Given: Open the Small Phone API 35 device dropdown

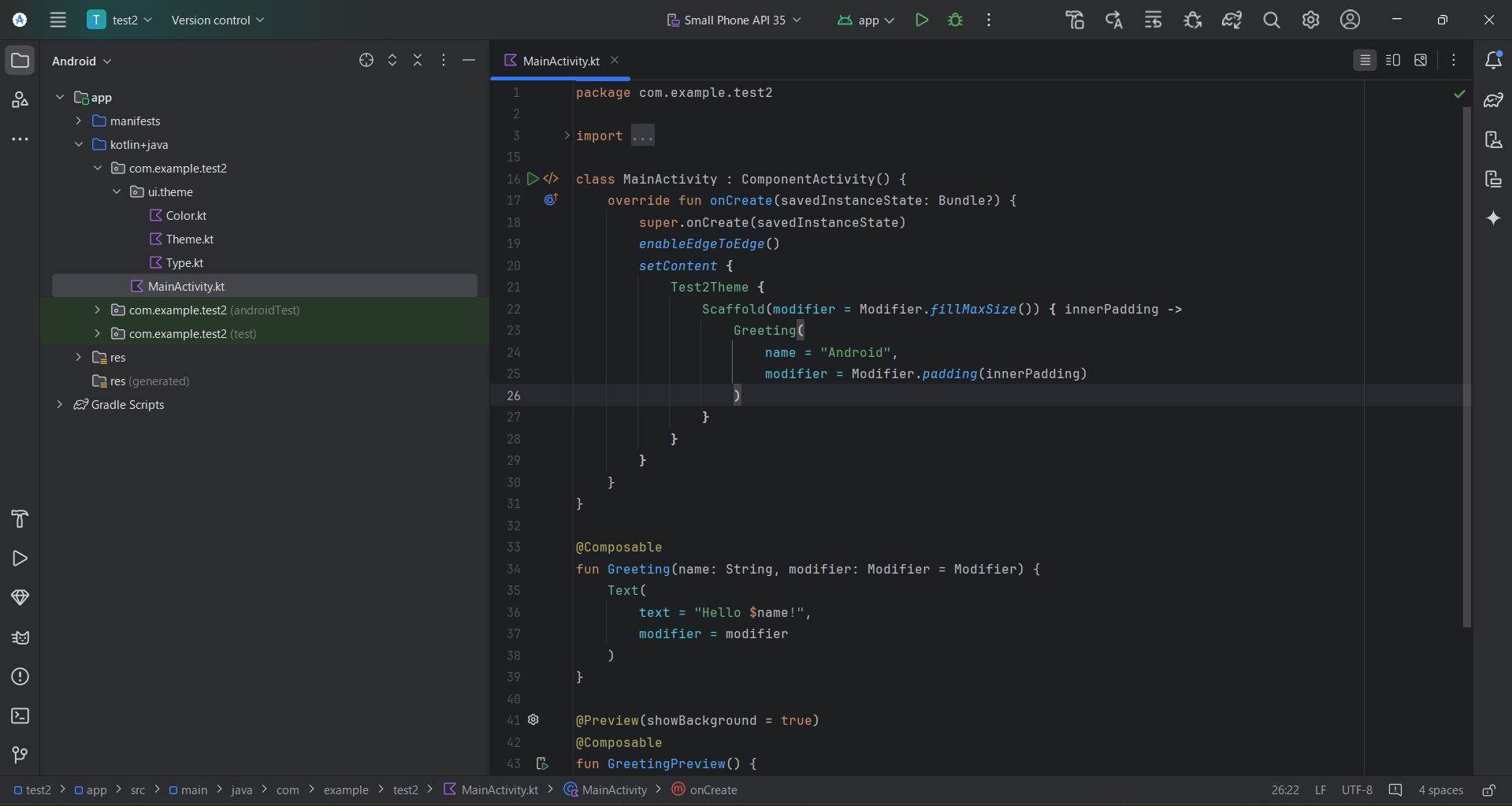Looking at the screenshot, I should (x=733, y=20).
